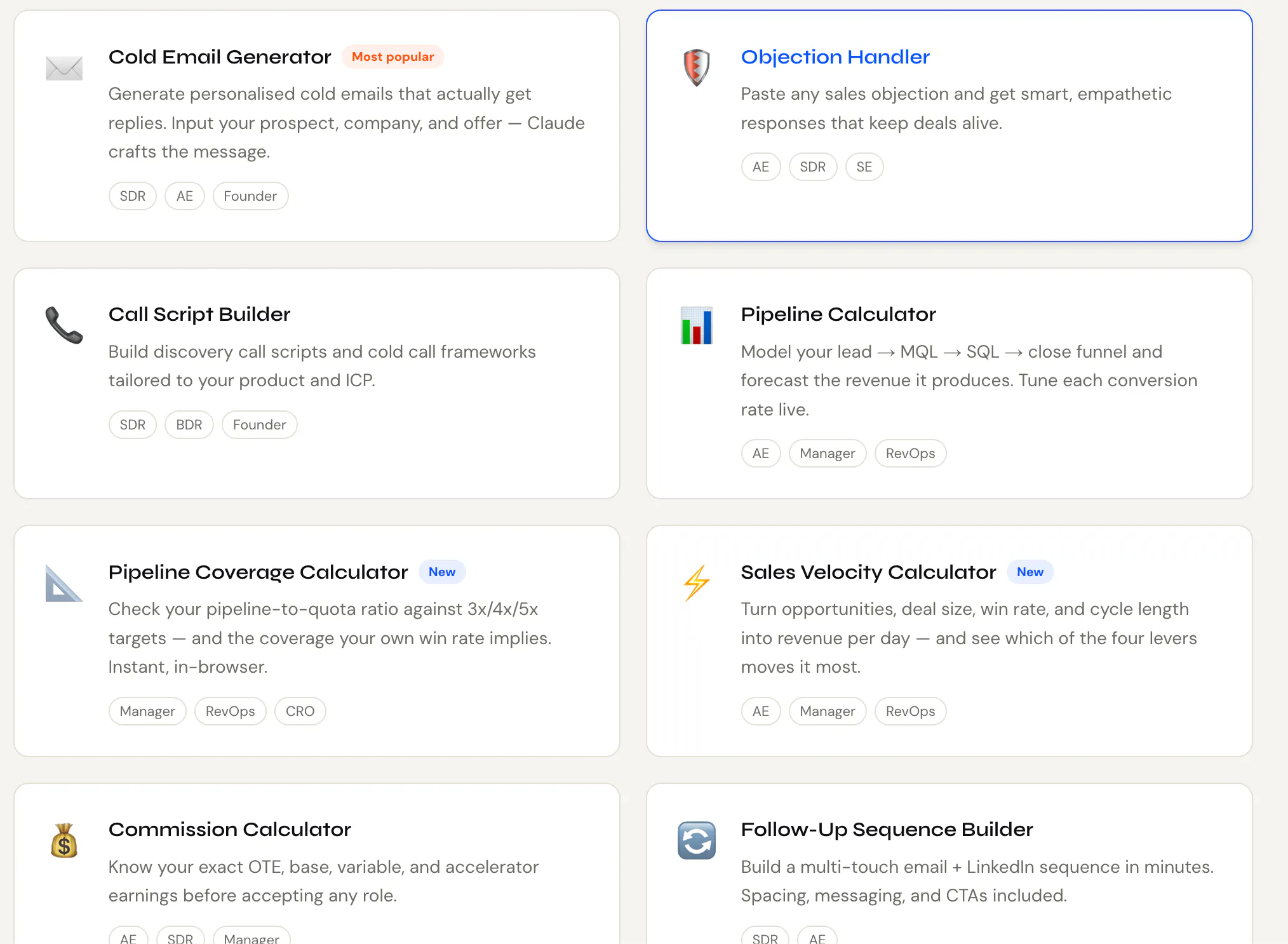Click the SE tag on Objection Handler
The image size is (1288, 944).
(x=864, y=167)
